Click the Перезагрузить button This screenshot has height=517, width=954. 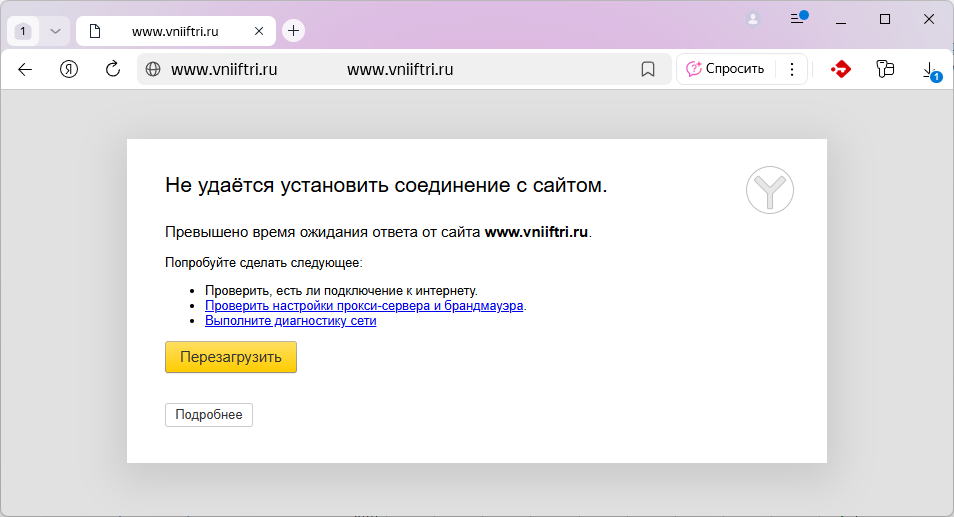pyautogui.click(x=231, y=357)
